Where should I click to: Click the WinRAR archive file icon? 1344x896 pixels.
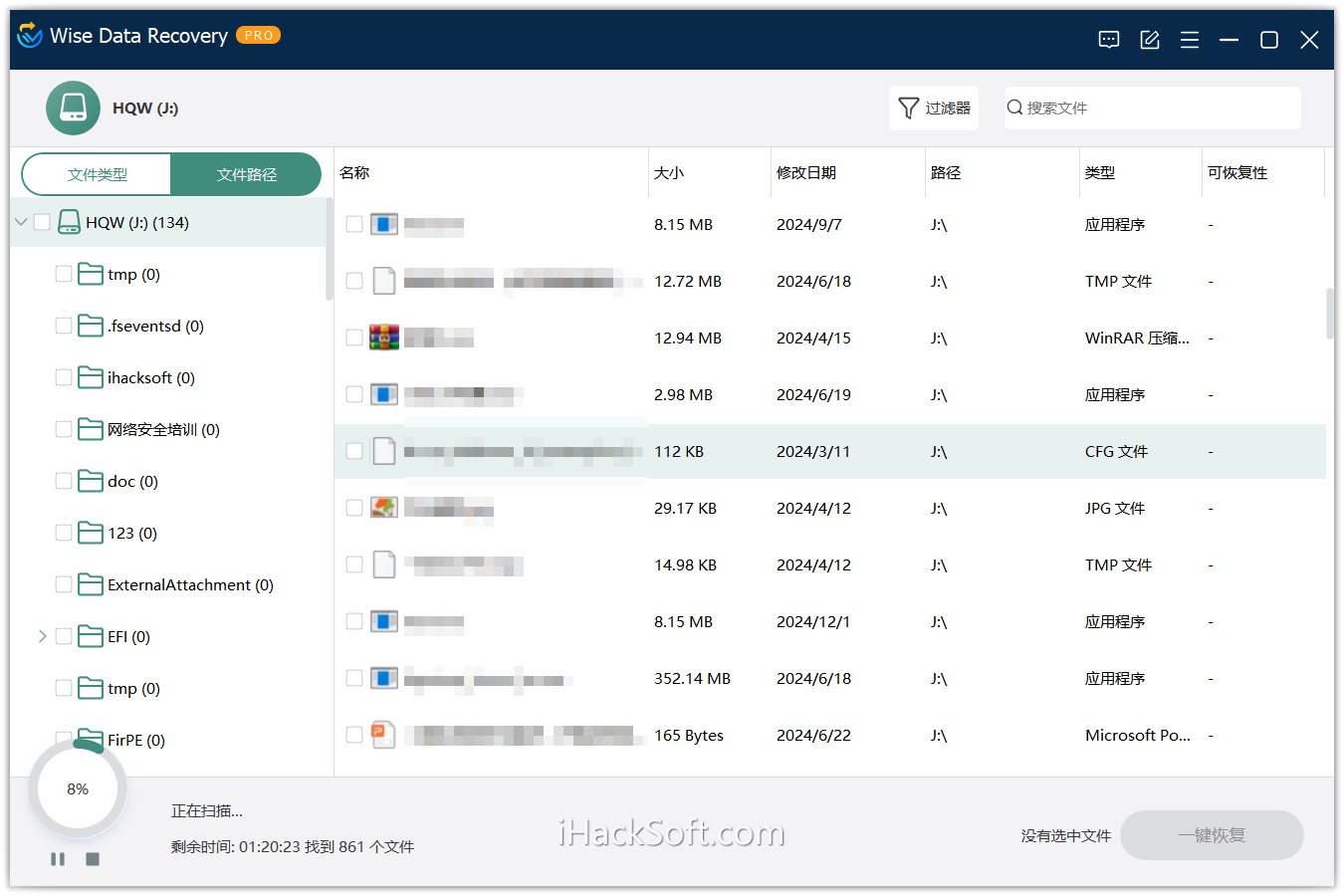click(x=384, y=337)
